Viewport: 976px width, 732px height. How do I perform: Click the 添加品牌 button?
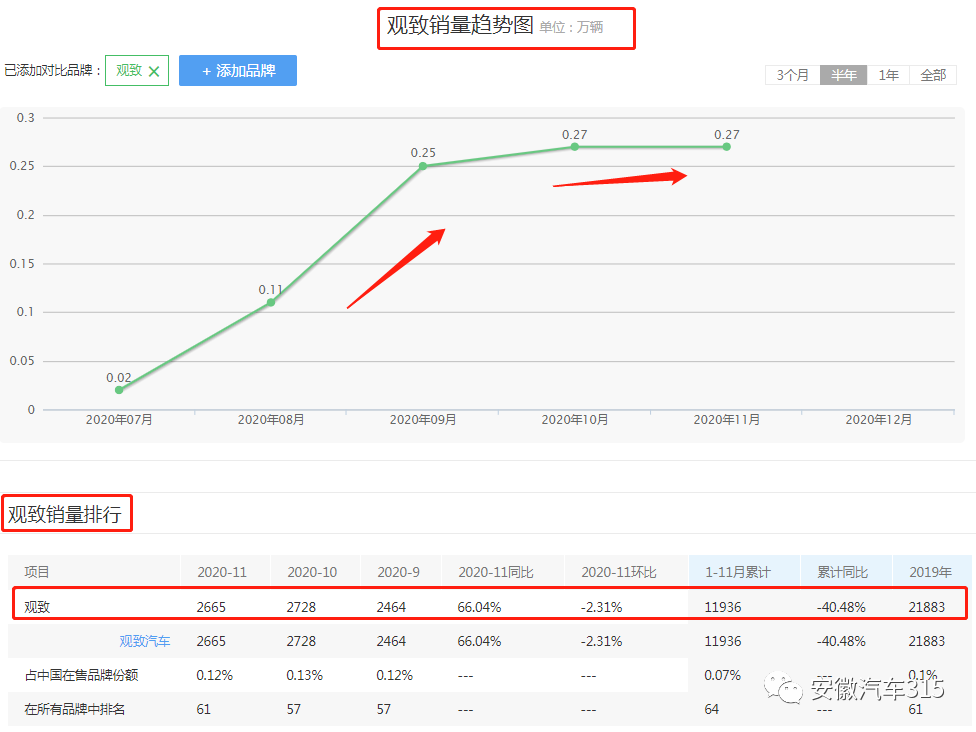click(238, 70)
